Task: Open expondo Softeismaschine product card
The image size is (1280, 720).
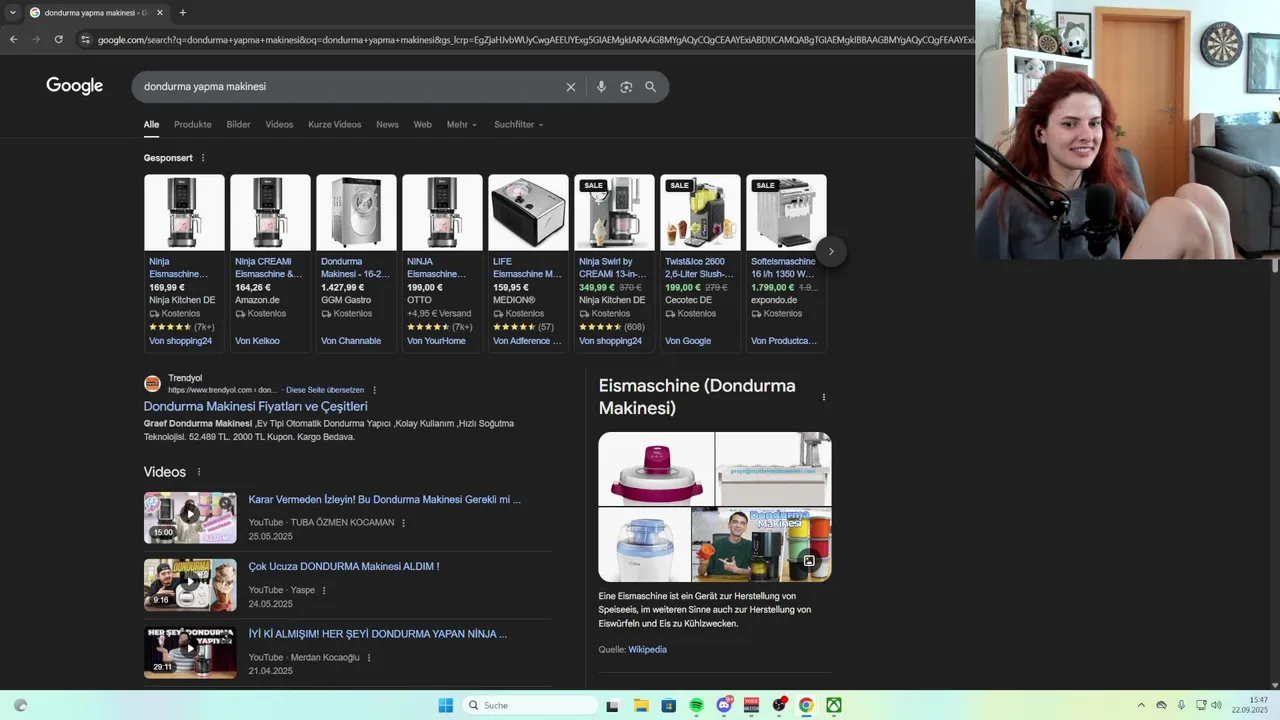Action: click(786, 263)
